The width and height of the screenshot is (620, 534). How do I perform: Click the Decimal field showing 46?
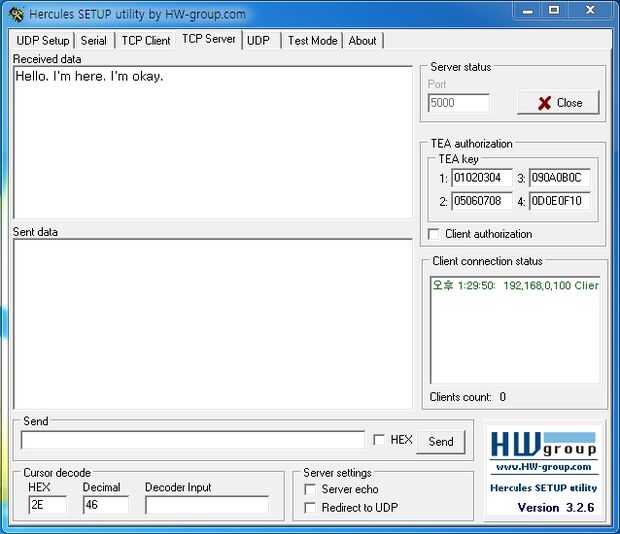[x=106, y=505]
